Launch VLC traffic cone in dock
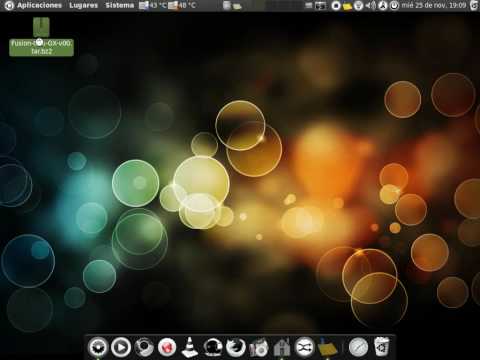 [189, 347]
